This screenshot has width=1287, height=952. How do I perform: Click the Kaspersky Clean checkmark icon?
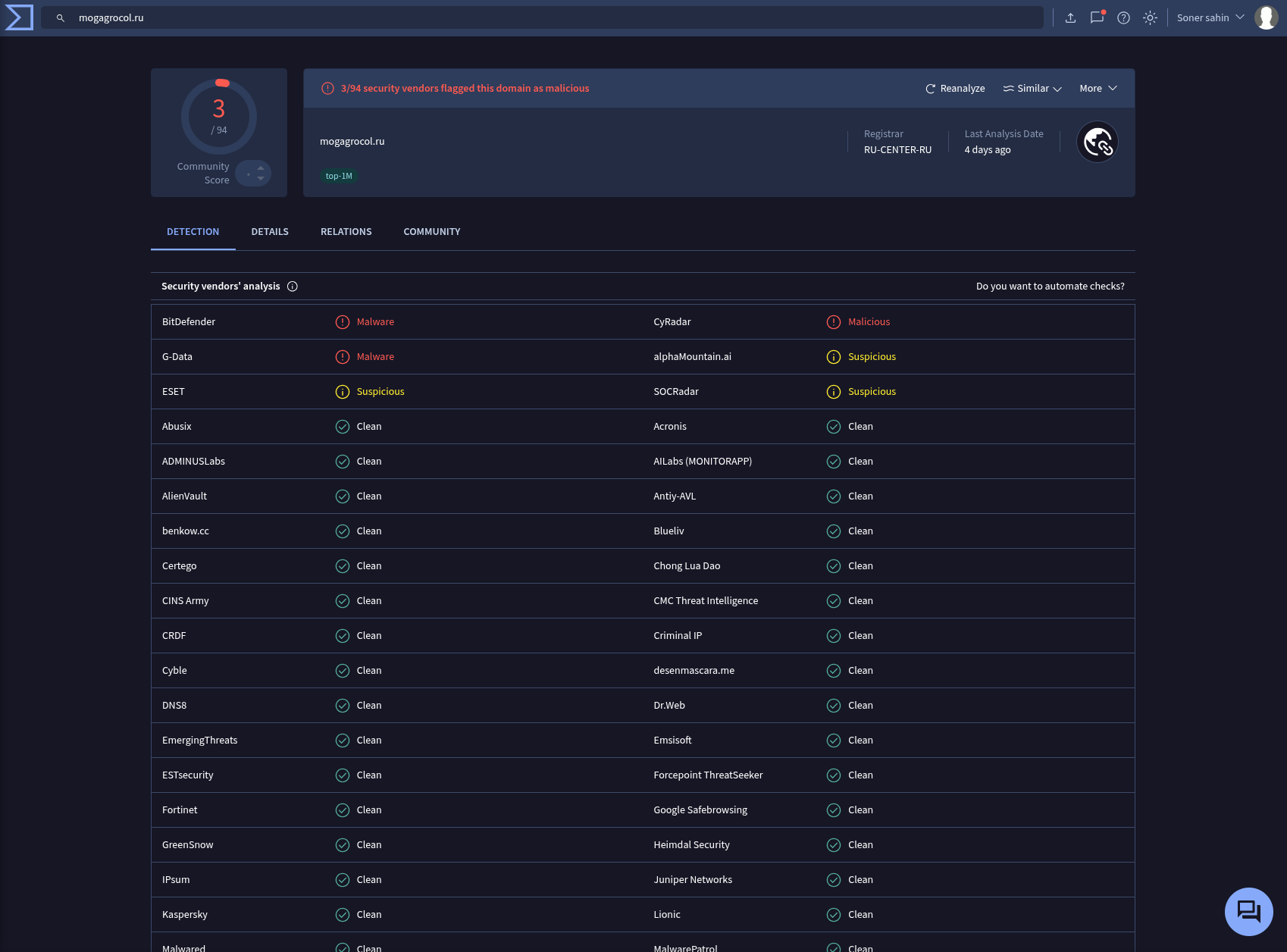343,915
